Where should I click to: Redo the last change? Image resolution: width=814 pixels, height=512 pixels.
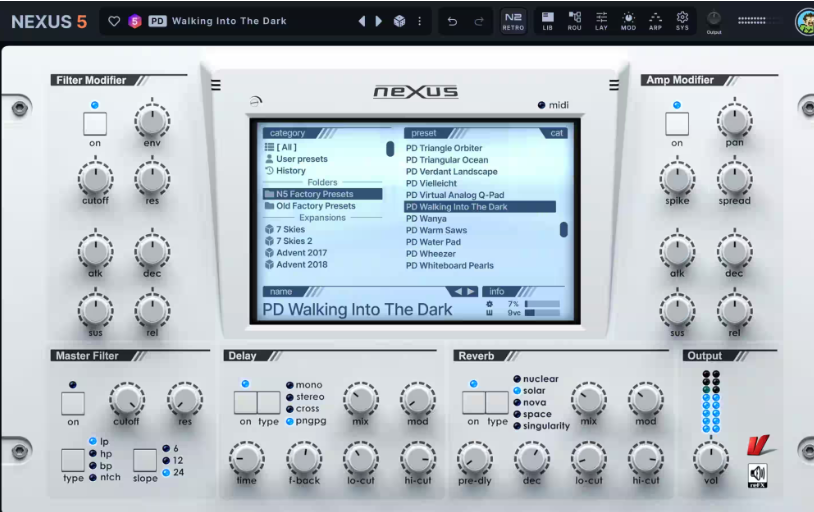[479, 21]
